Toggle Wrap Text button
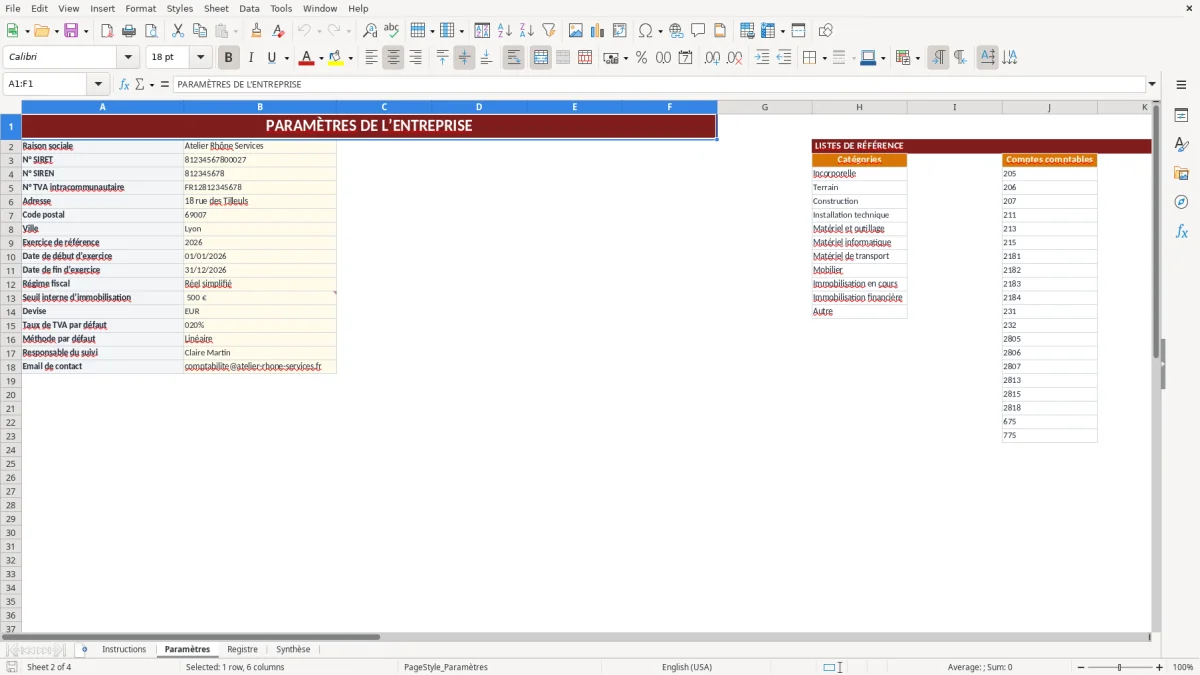 click(x=514, y=58)
